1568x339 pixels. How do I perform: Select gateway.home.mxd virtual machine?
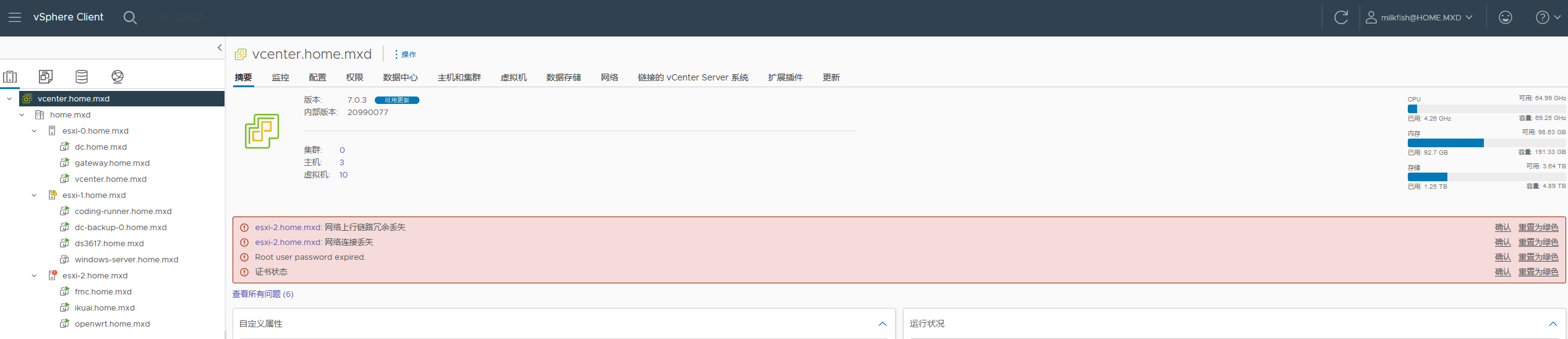pyautogui.click(x=112, y=163)
